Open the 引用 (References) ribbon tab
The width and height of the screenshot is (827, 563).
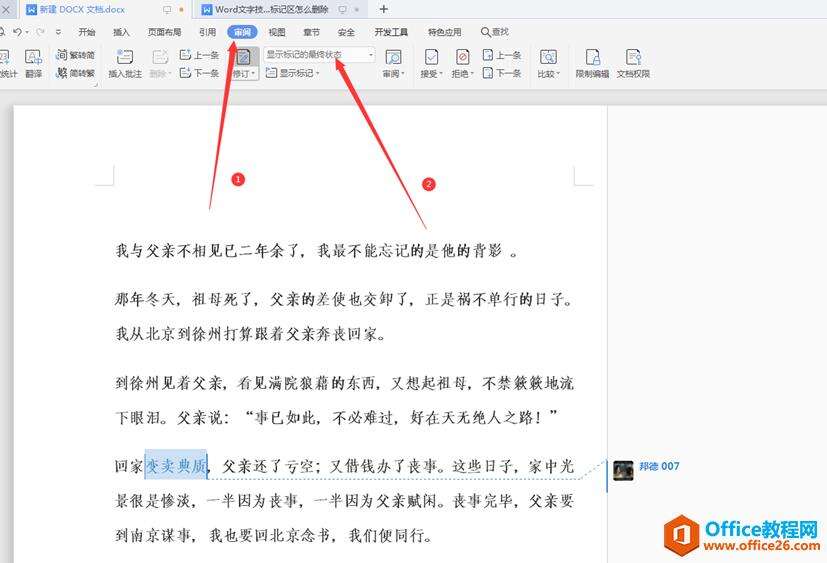tap(207, 32)
